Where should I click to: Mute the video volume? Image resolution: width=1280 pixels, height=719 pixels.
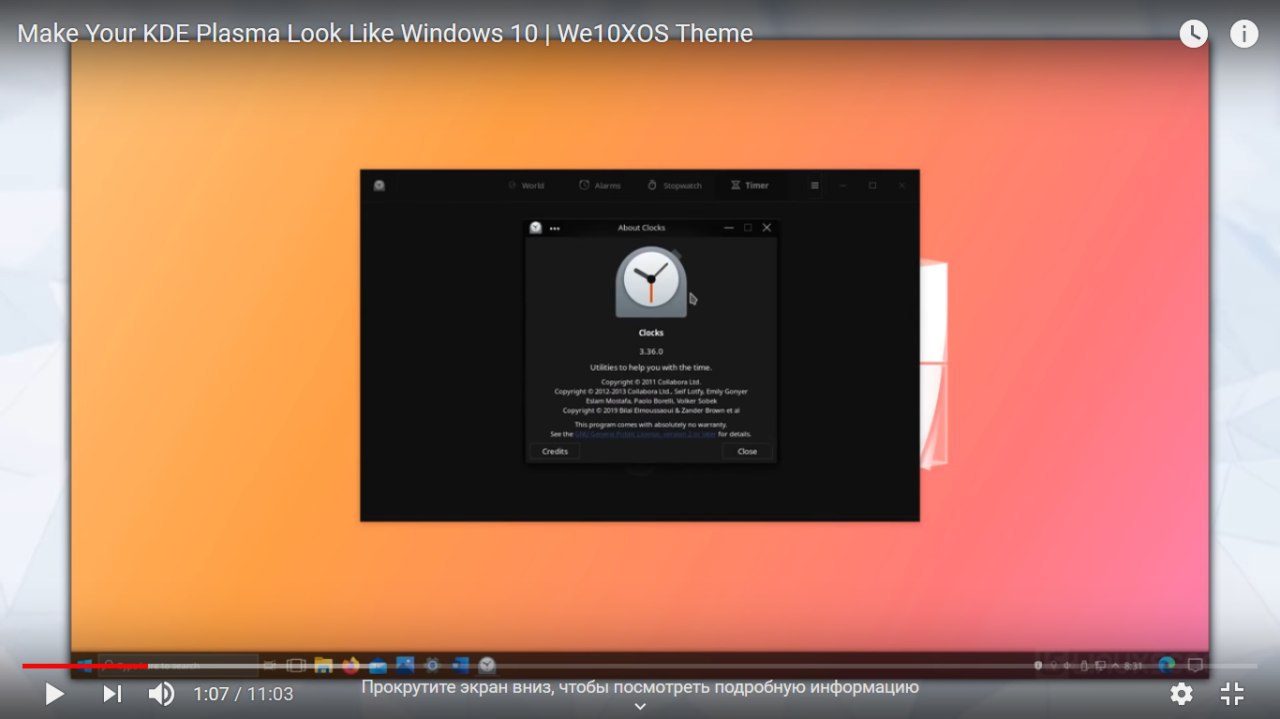point(161,693)
